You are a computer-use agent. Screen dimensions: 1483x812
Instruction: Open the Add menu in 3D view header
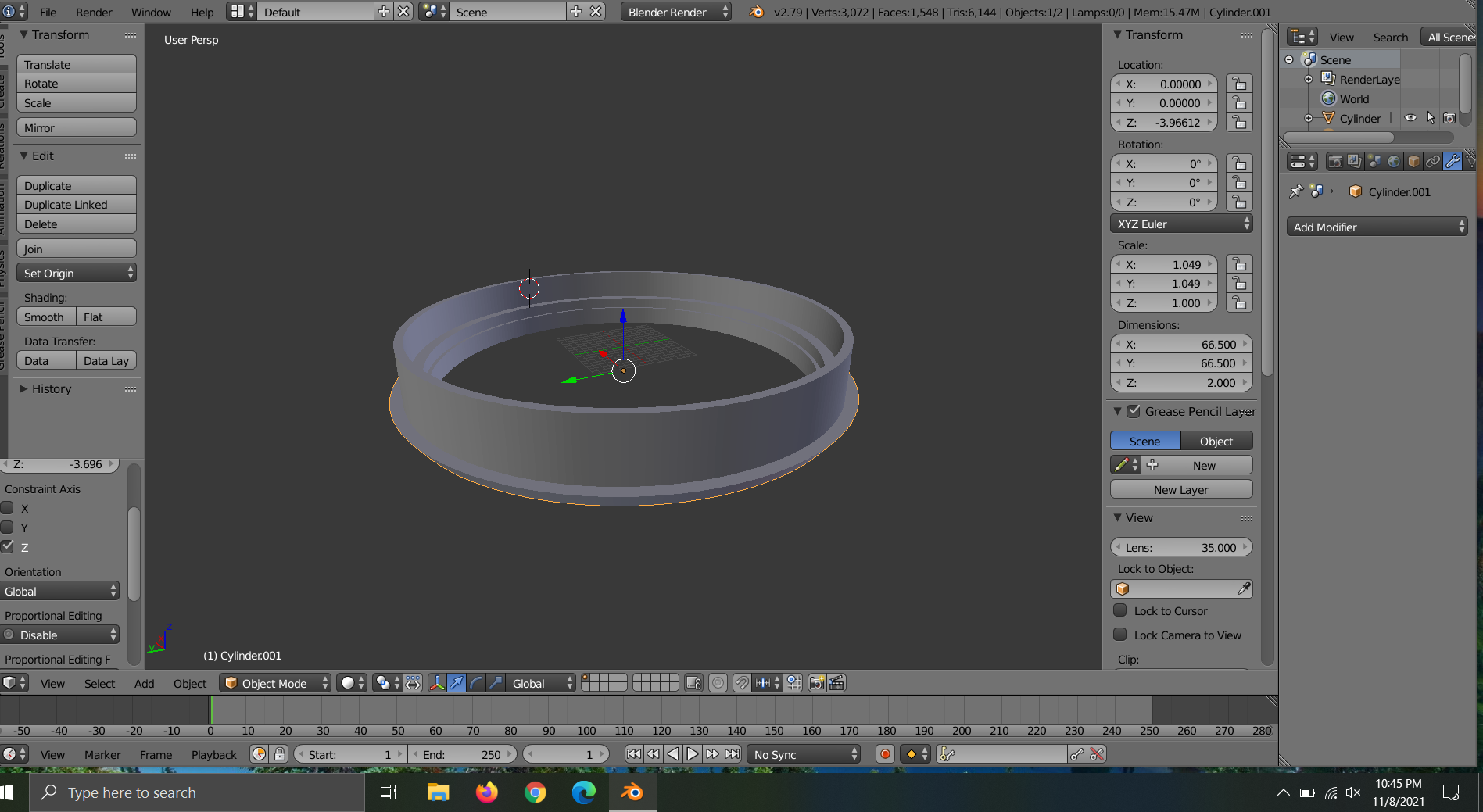[144, 683]
